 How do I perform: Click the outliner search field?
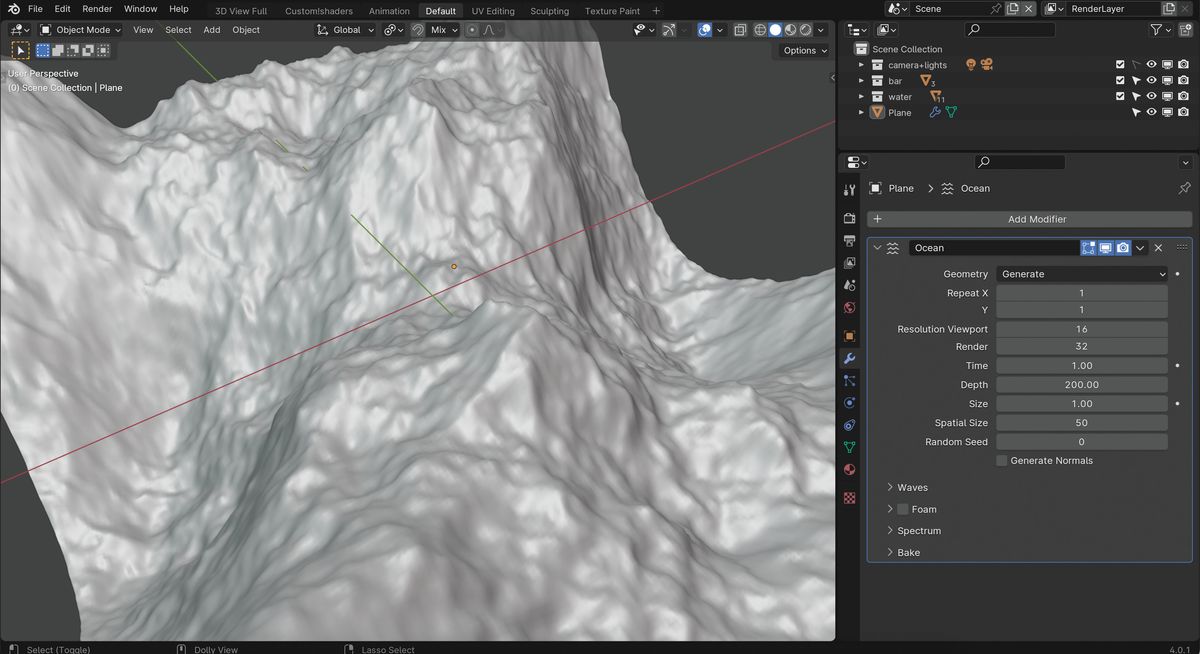[1008, 29]
